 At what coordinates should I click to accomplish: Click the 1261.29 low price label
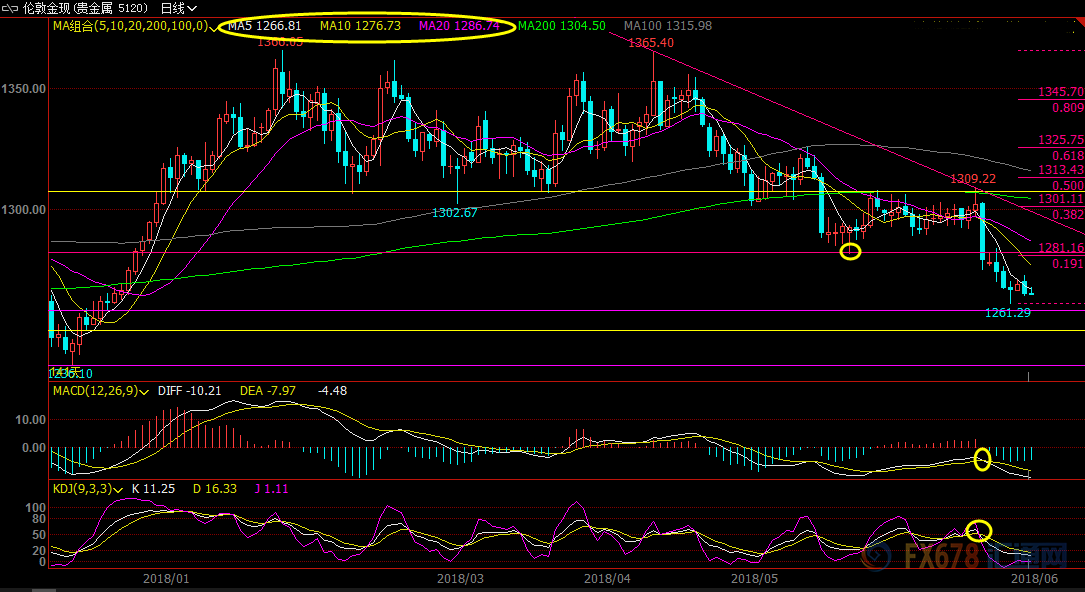click(x=1008, y=313)
